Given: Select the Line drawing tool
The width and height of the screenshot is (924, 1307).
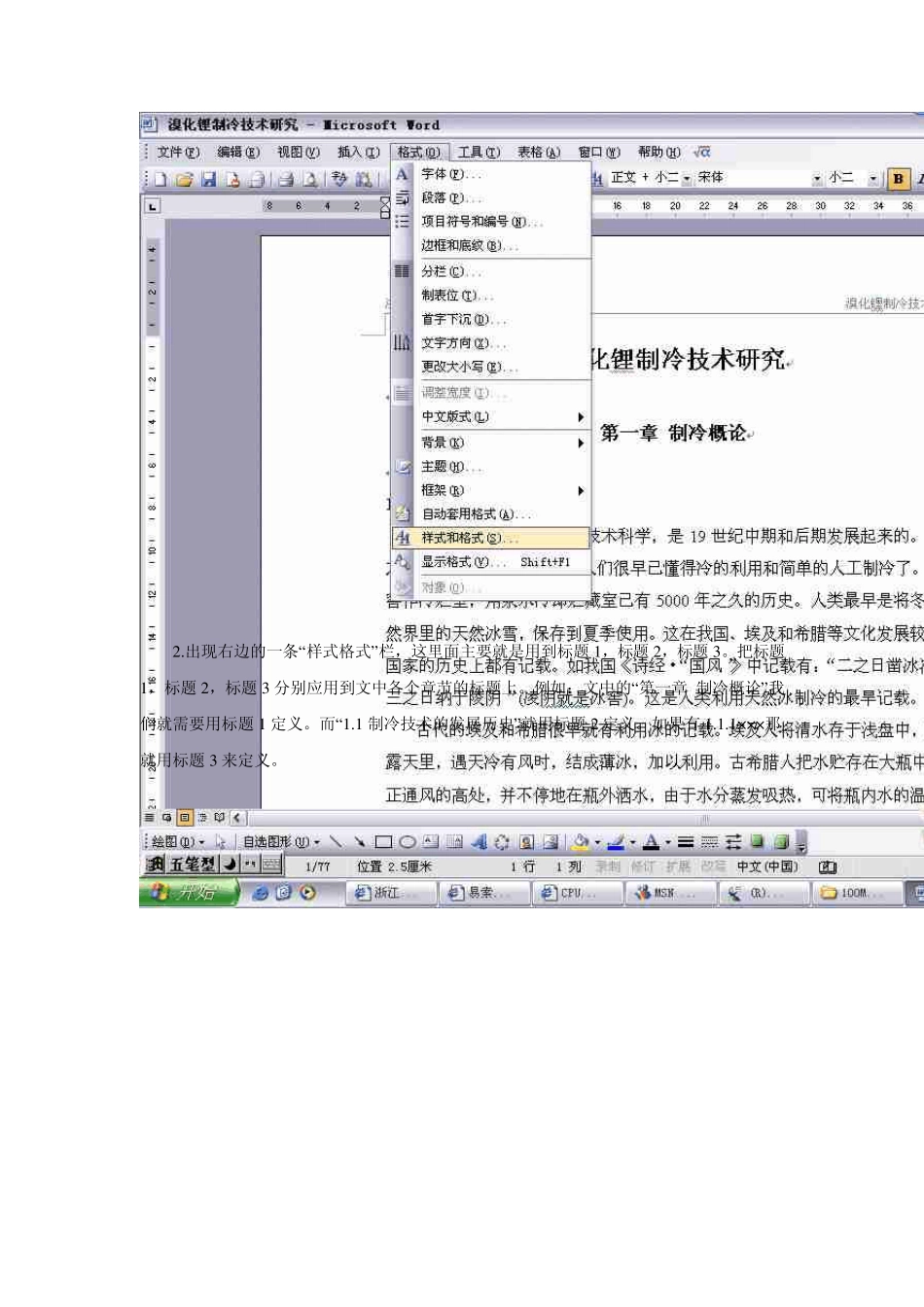Looking at the screenshot, I should pos(337,842).
